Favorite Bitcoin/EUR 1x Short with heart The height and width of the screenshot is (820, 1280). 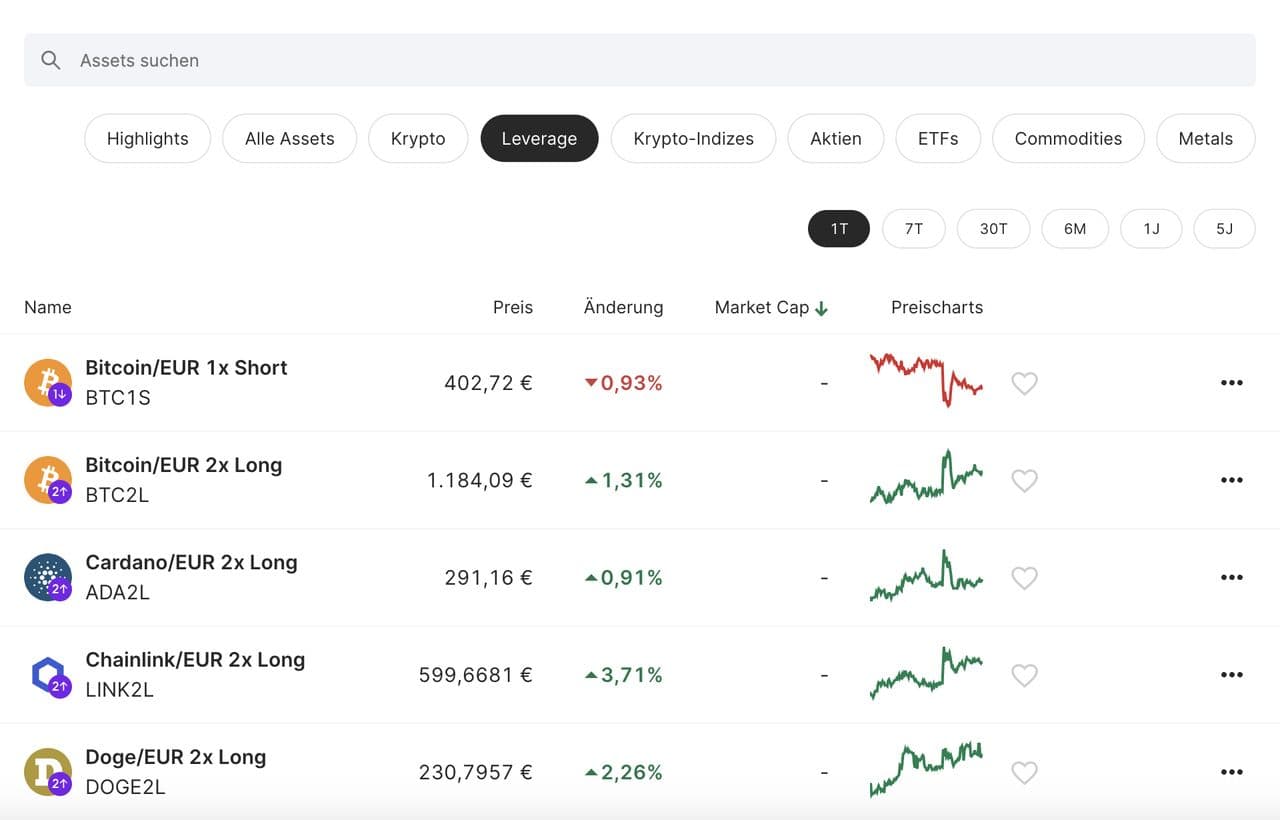pyautogui.click(x=1024, y=383)
